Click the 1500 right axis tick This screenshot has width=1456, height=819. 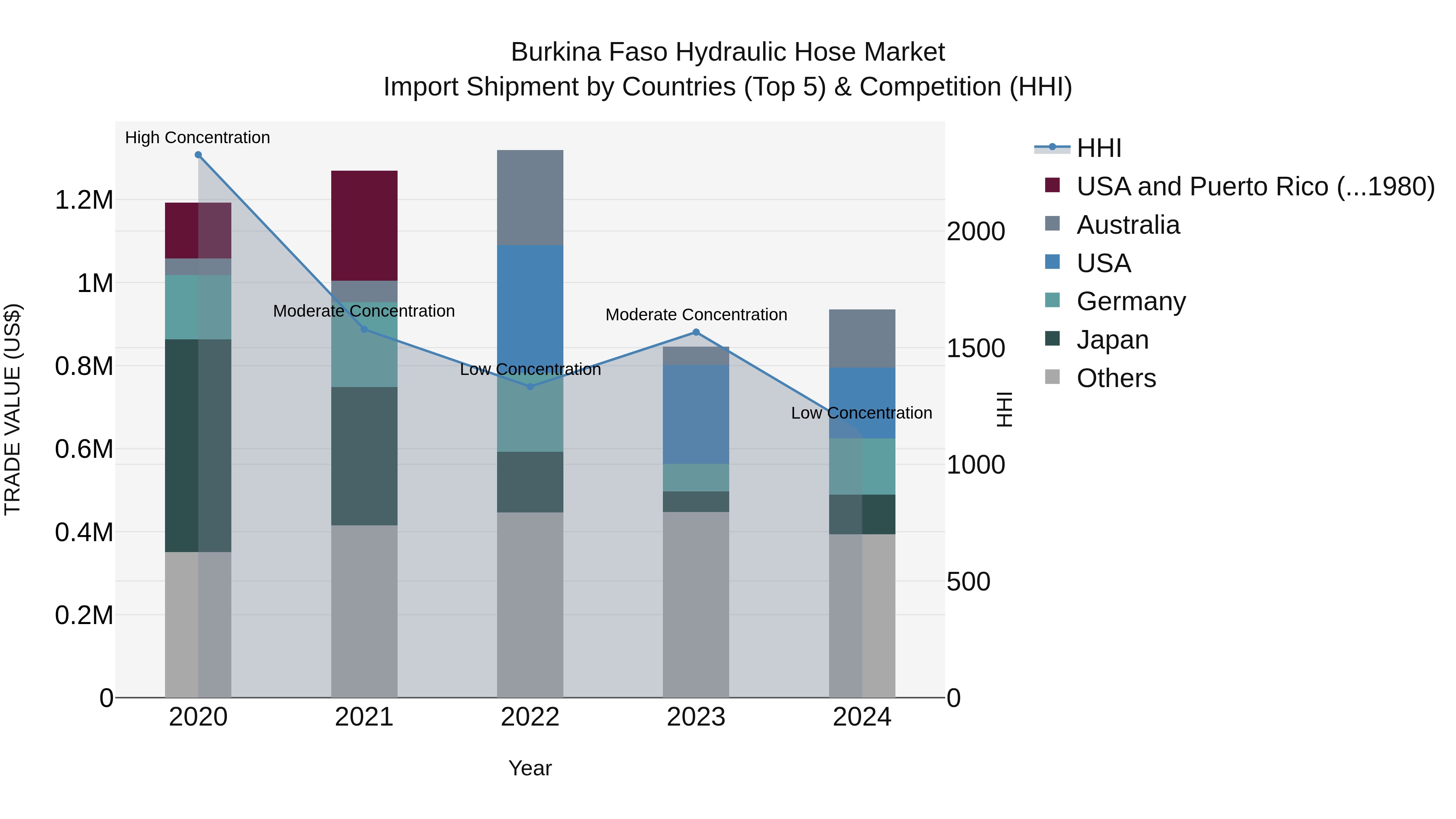point(976,349)
